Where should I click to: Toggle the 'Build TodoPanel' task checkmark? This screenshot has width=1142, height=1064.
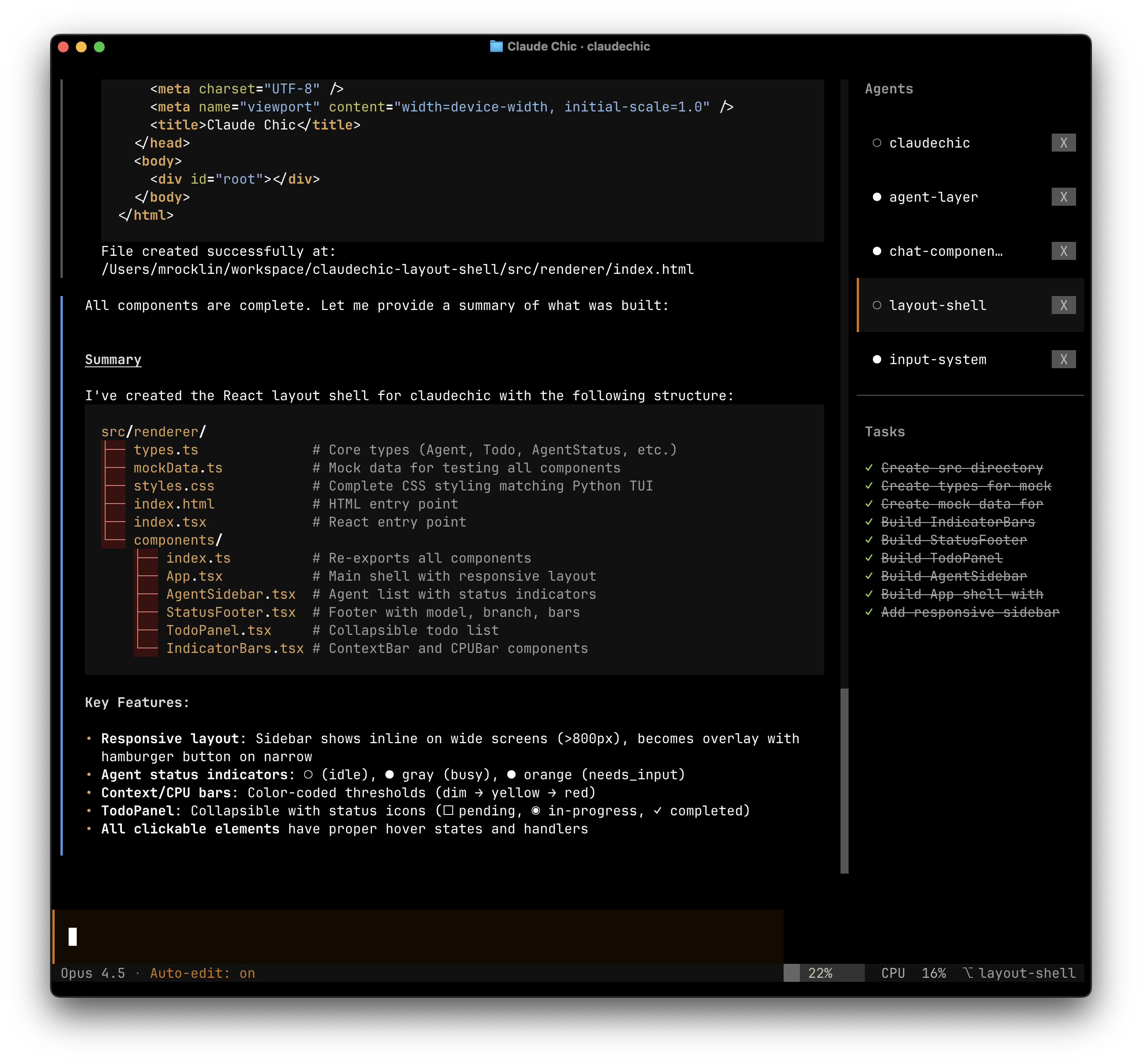pyautogui.click(x=868, y=558)
